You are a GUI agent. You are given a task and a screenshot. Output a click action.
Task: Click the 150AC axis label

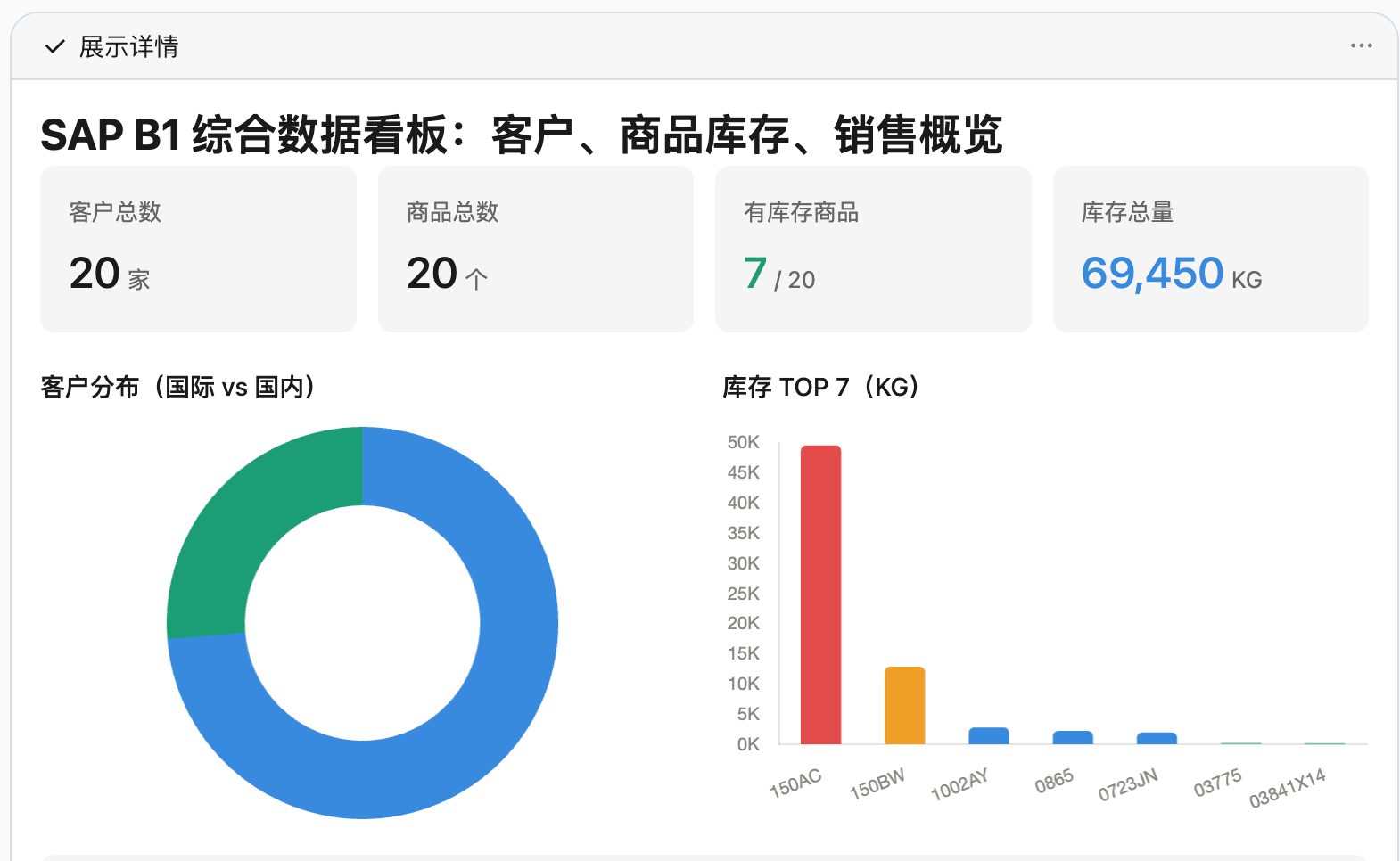795,783
